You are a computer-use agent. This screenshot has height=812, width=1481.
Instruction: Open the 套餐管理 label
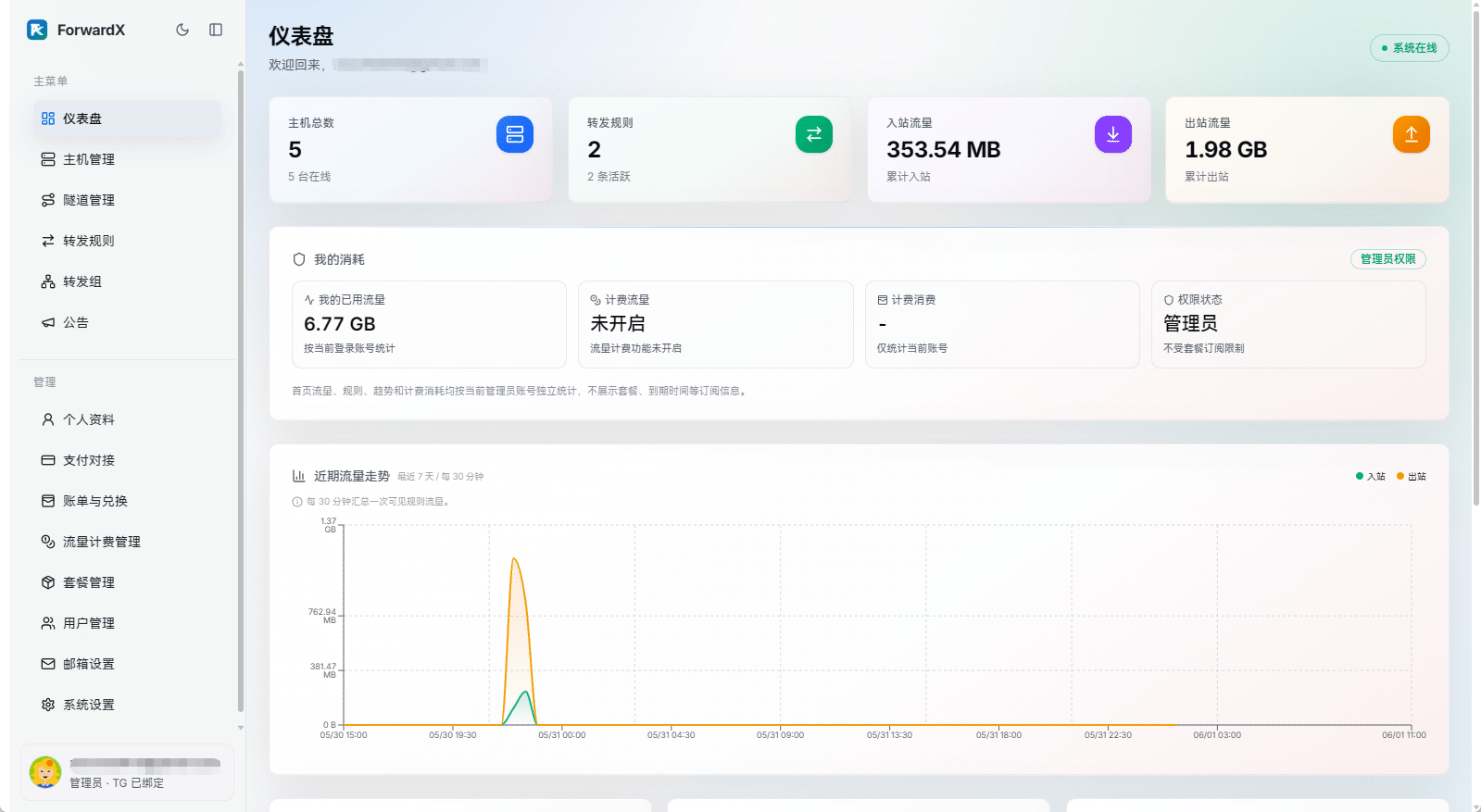coord(89,582)
